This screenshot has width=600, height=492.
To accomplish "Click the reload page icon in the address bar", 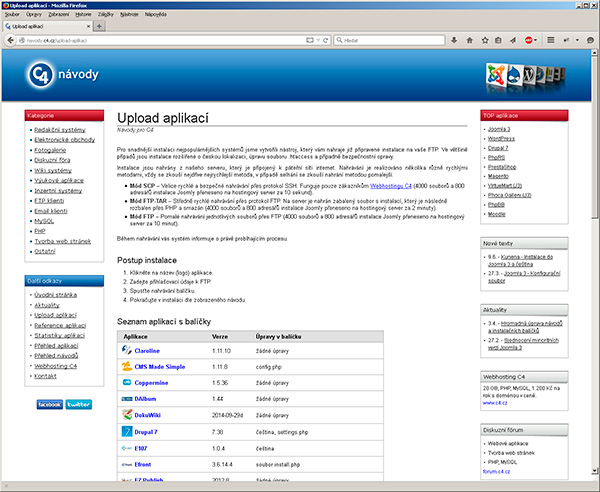I will coord(326,40).
